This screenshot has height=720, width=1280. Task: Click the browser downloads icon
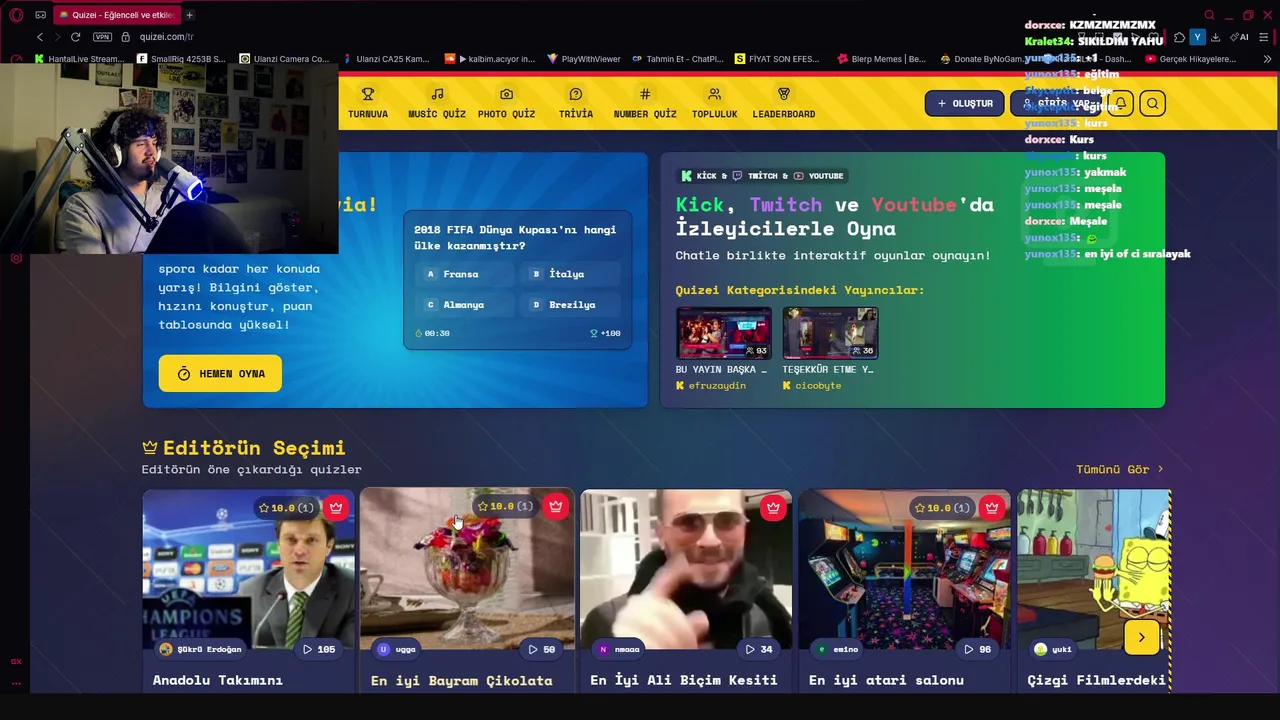[1215, 37]
